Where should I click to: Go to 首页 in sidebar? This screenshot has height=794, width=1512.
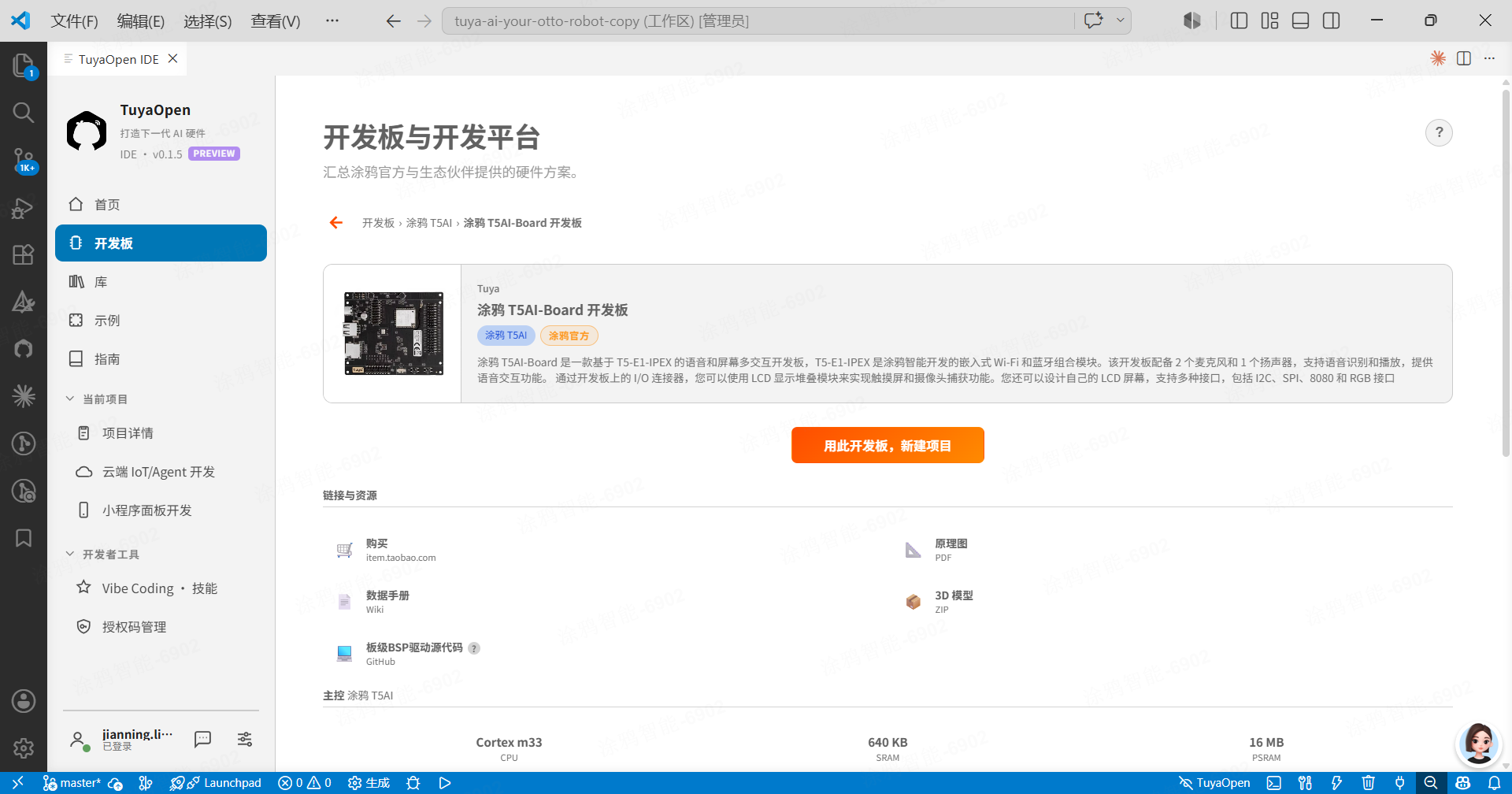[x=161, y=205]
